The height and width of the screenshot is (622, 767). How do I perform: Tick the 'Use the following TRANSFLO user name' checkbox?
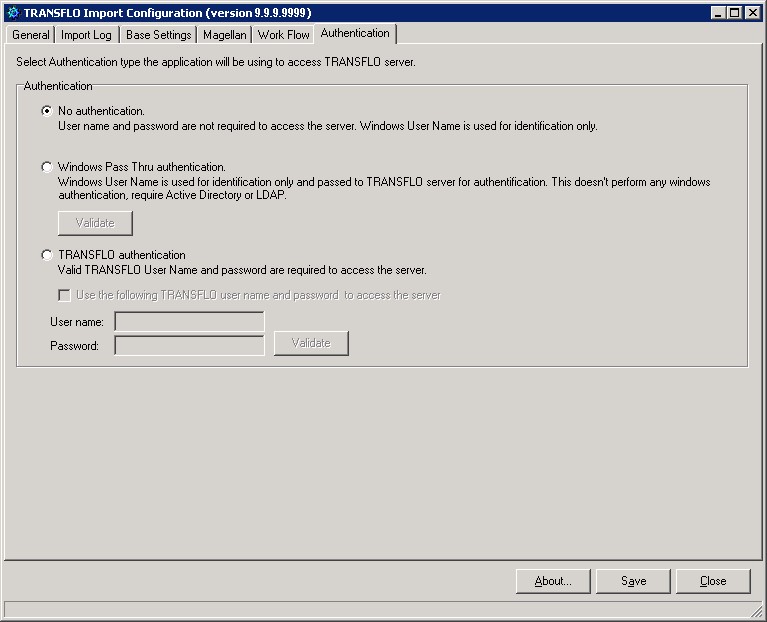click(x=64, y=295)
